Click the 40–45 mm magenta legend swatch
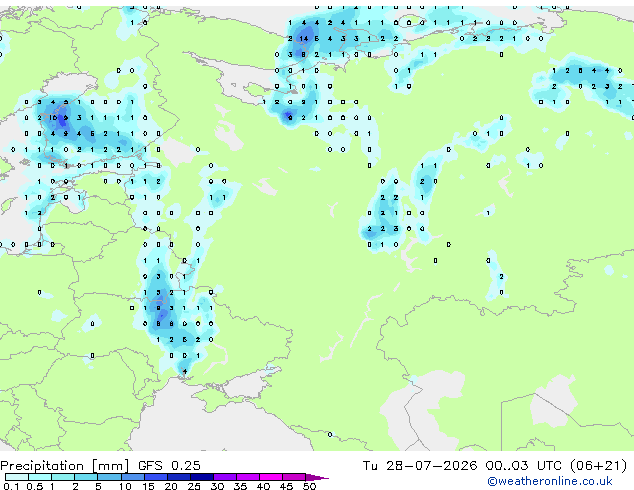This screenshot has height=490, width=634. 271,477
